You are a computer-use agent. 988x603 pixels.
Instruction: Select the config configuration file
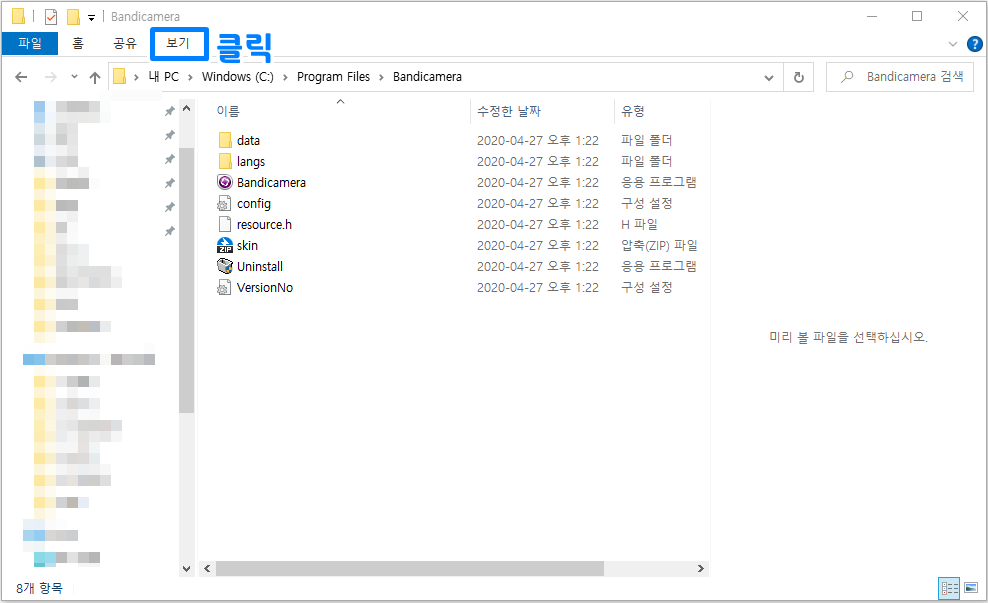coord(250,203)
